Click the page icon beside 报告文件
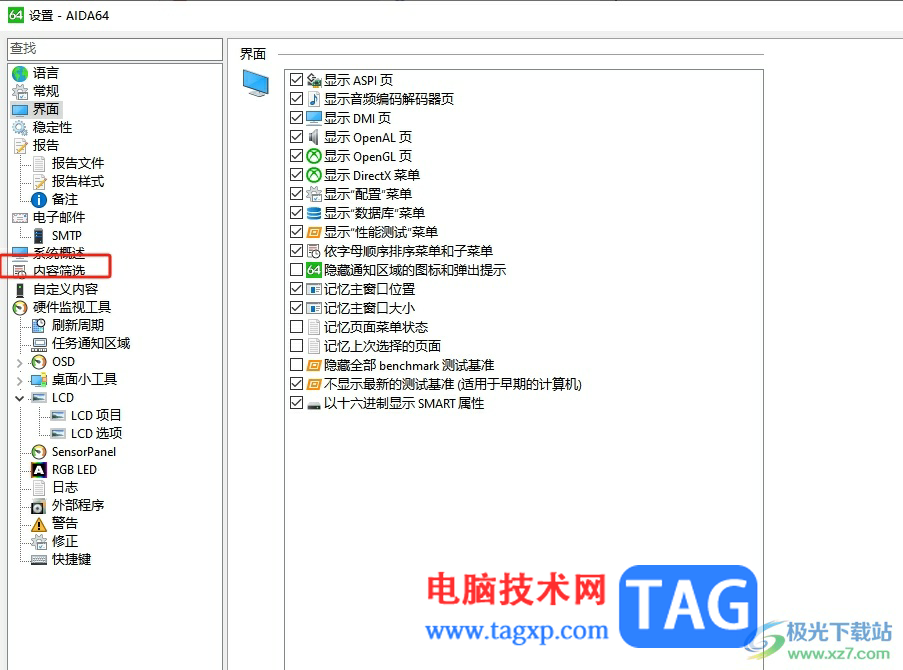The width and height of the screenshot is (903, 670). (39, 164)
